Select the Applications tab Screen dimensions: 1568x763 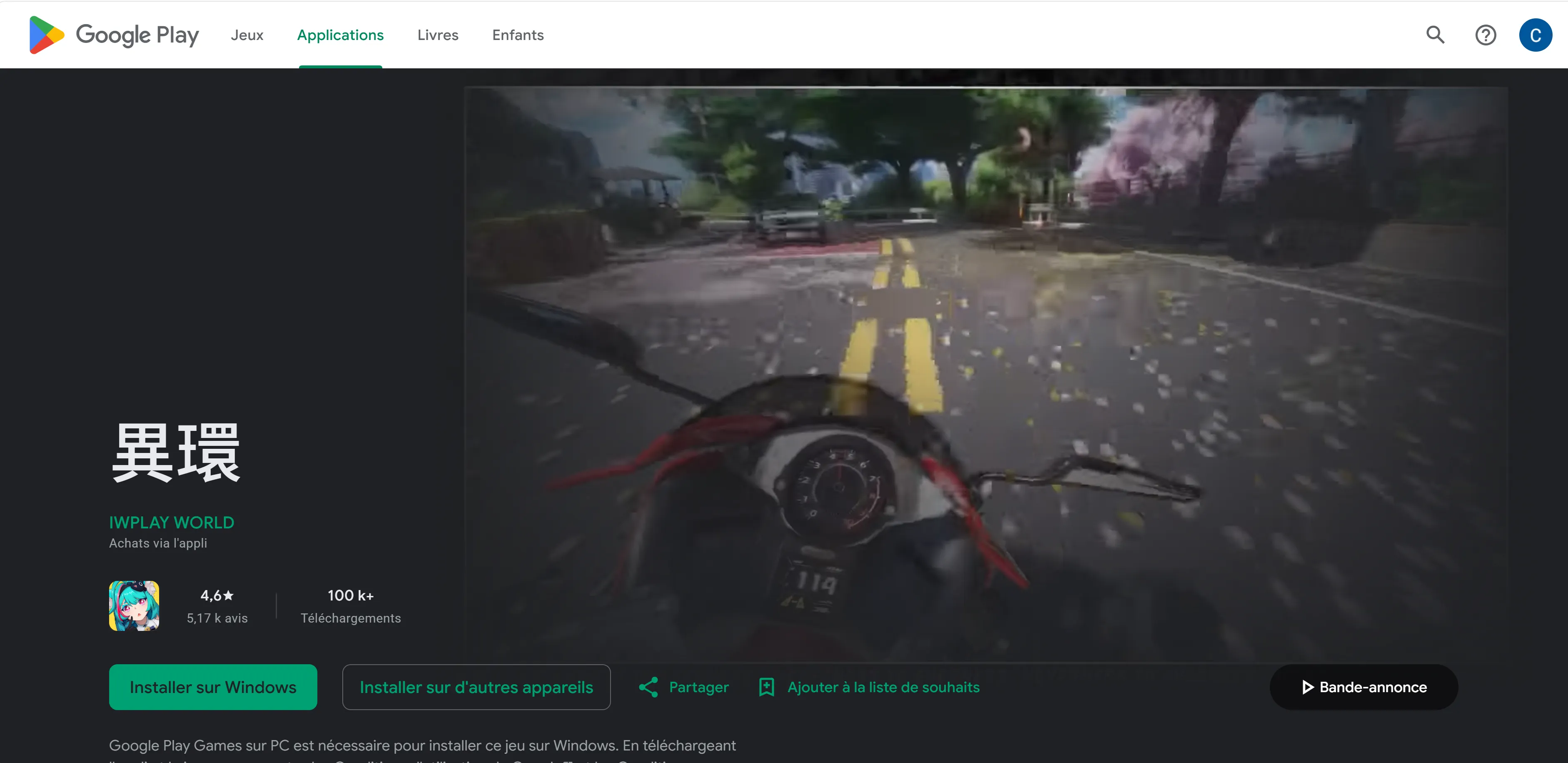340,35
